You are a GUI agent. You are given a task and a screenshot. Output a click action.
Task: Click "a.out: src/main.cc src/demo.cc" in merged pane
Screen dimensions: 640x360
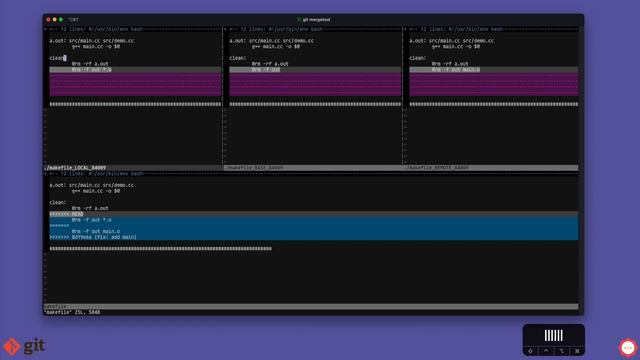(x=91, y=185)
